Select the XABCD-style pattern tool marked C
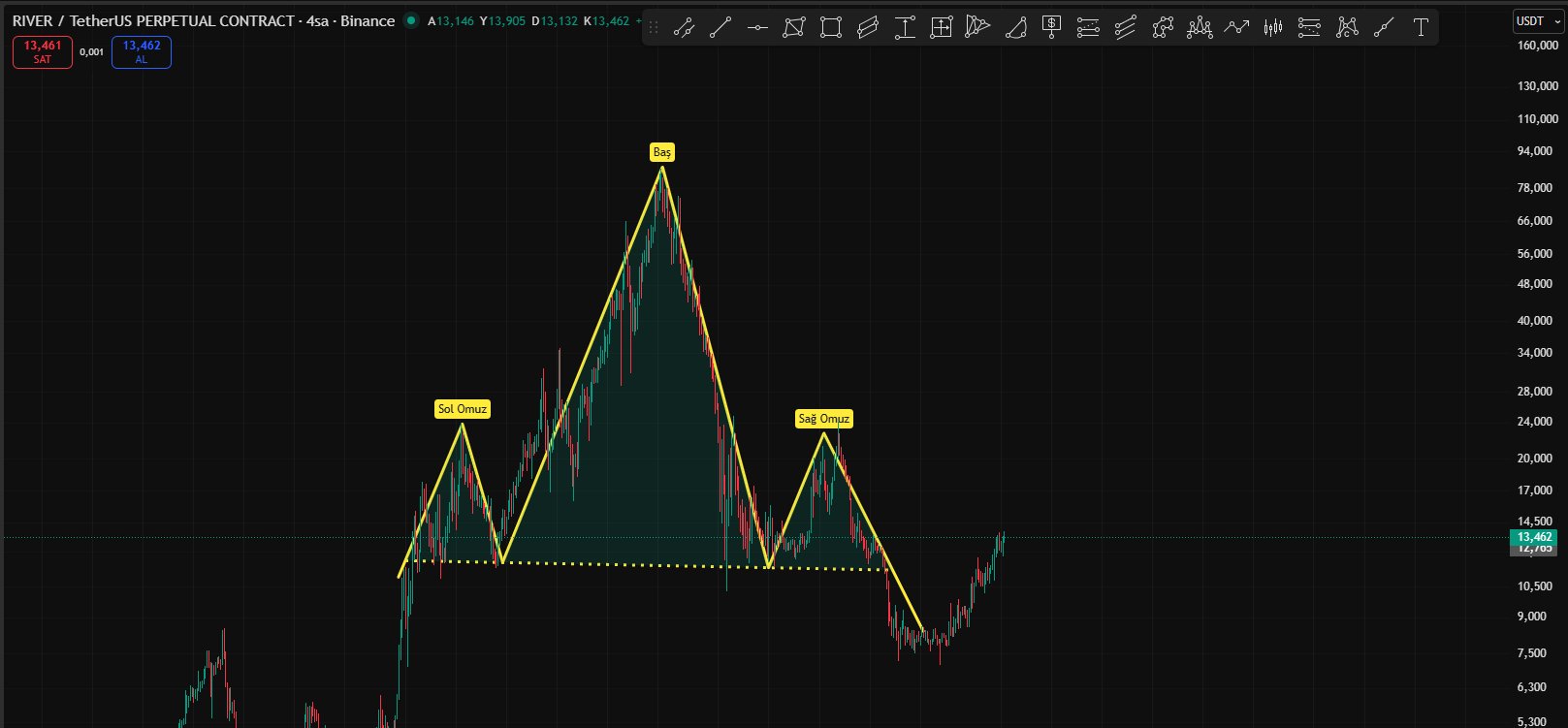Screen dimensions: 1568x728 point(1347,28)
